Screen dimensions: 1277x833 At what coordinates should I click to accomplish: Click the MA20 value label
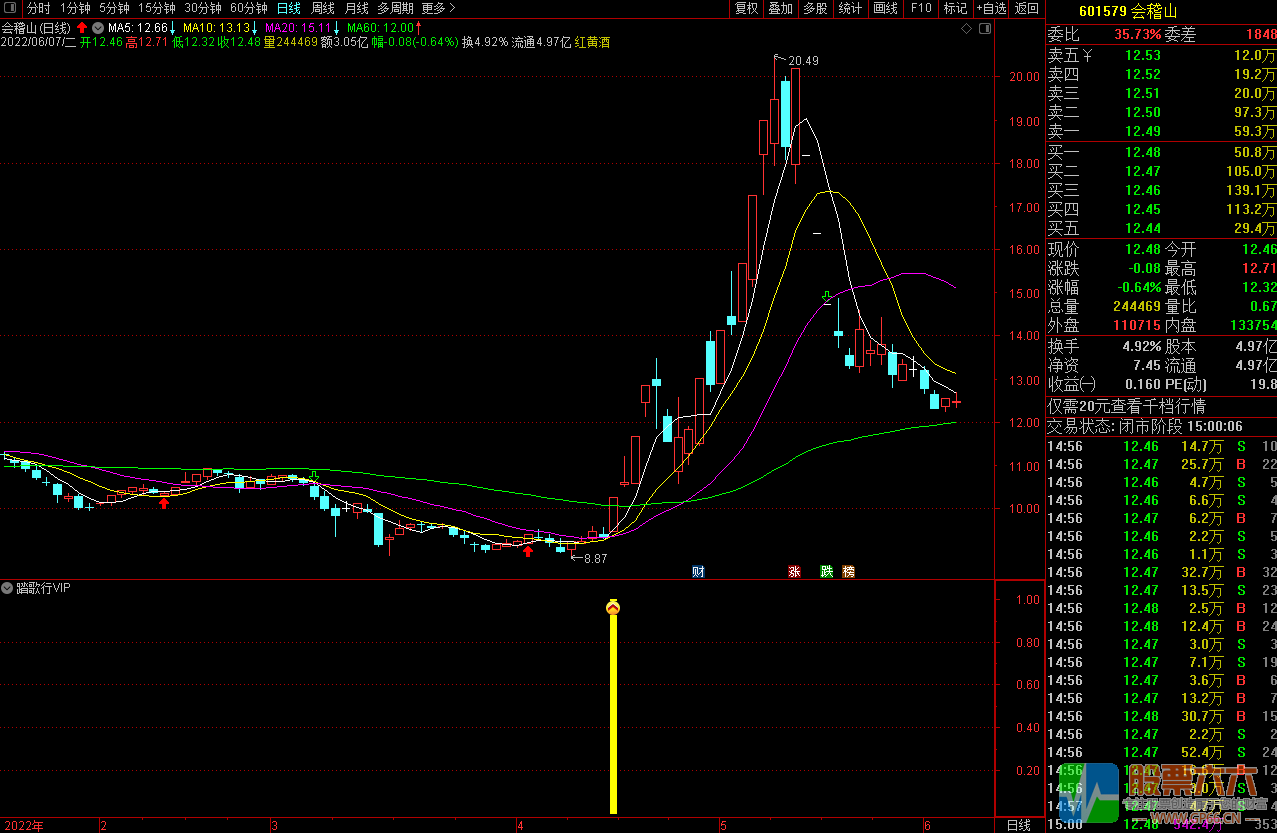[301, 27]
